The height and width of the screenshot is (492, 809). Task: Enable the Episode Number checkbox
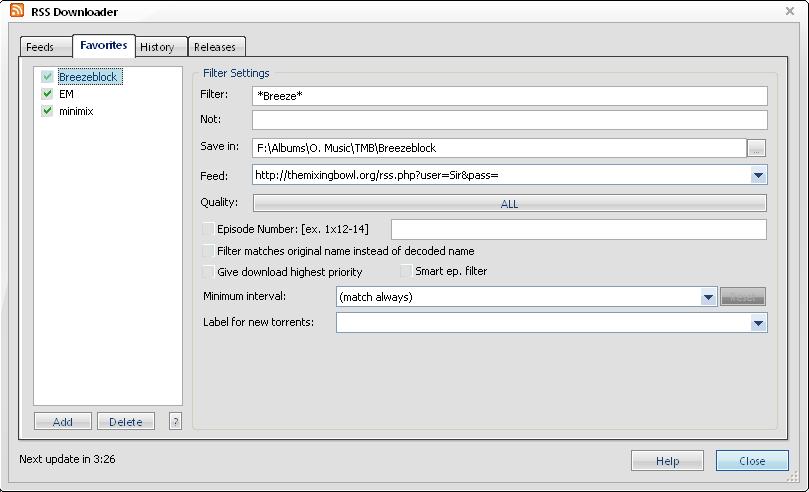[x=209, y=229]
